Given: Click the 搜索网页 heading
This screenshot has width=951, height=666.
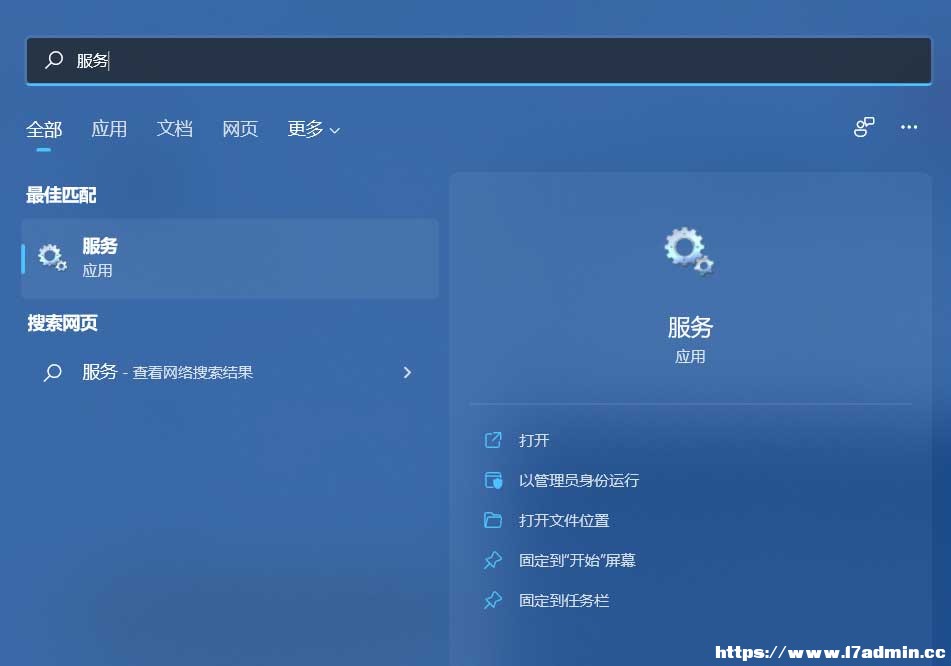Looking at the screenshot, I should [x=62, y=323].
